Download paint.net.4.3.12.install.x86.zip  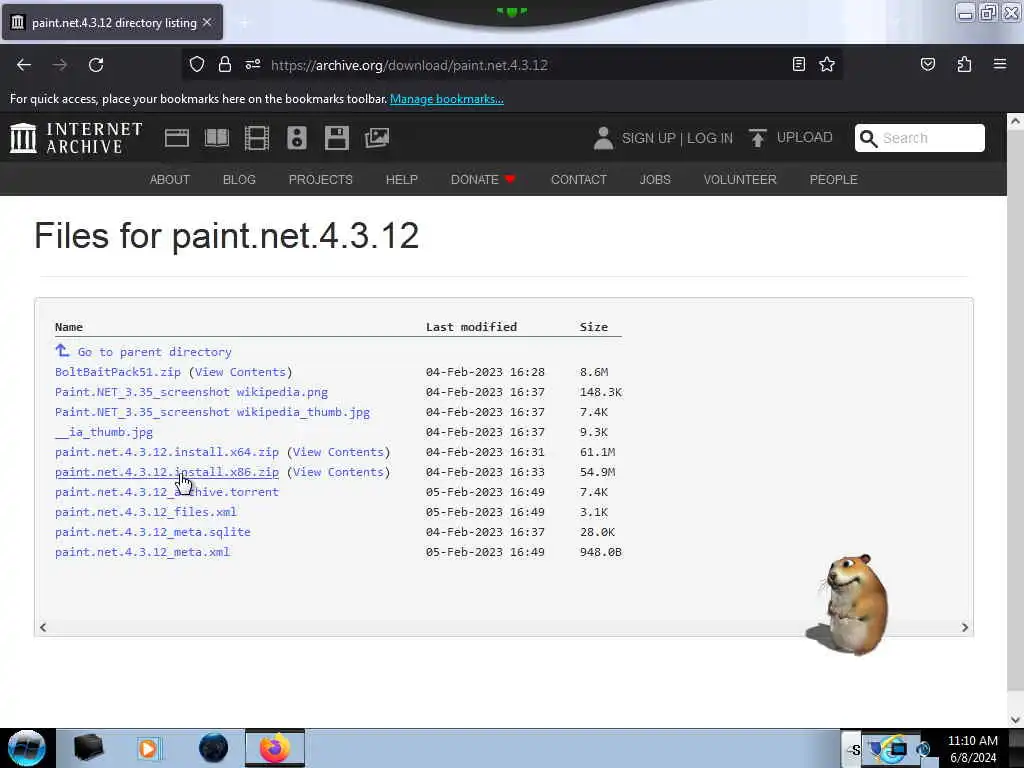[x=167, y=472]
